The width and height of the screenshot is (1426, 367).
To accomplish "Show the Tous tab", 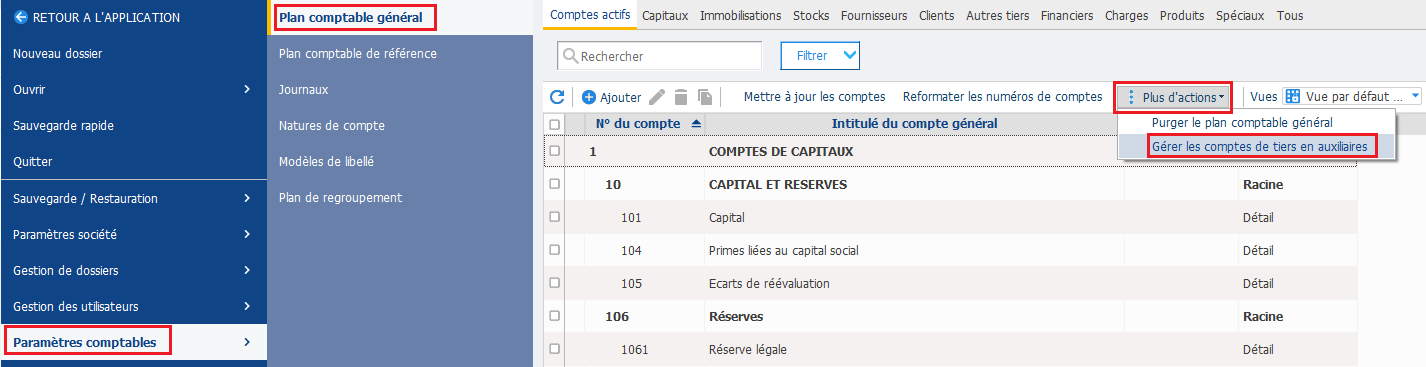I will (1289, 16).
